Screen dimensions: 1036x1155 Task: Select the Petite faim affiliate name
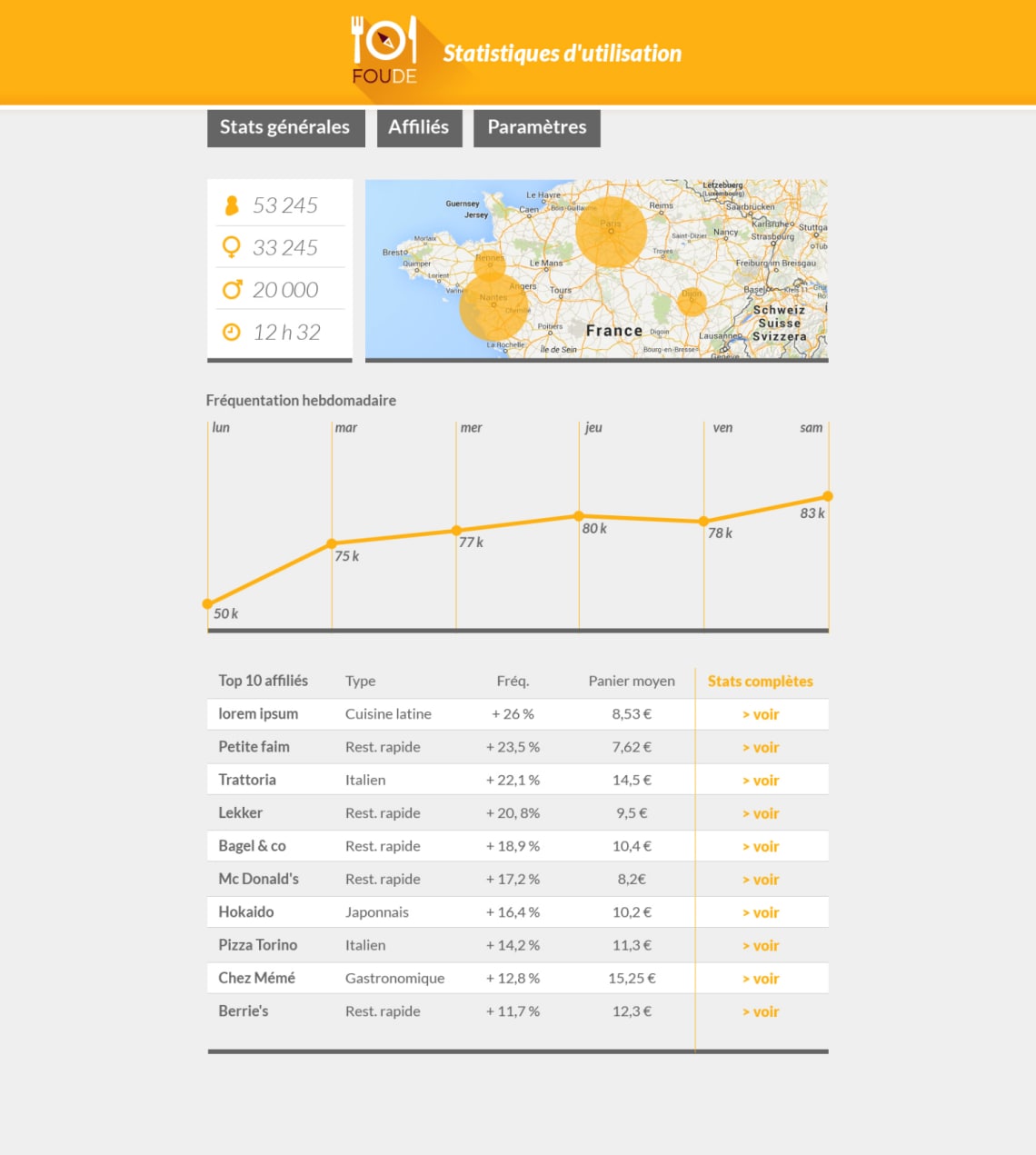pos(254,747)
